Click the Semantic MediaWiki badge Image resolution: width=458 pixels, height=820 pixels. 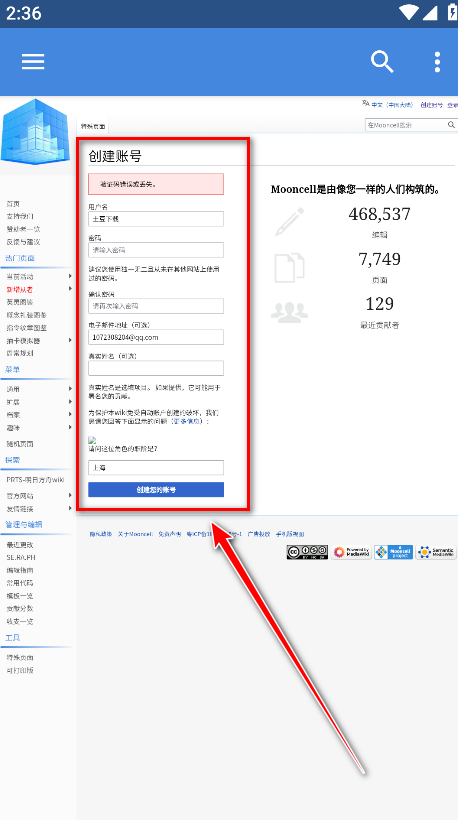pos(436,552)
